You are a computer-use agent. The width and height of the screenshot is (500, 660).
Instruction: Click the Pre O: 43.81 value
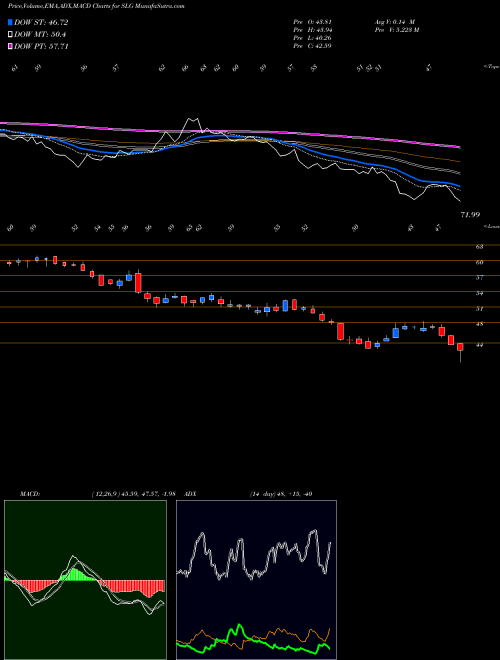pos(312,21)
